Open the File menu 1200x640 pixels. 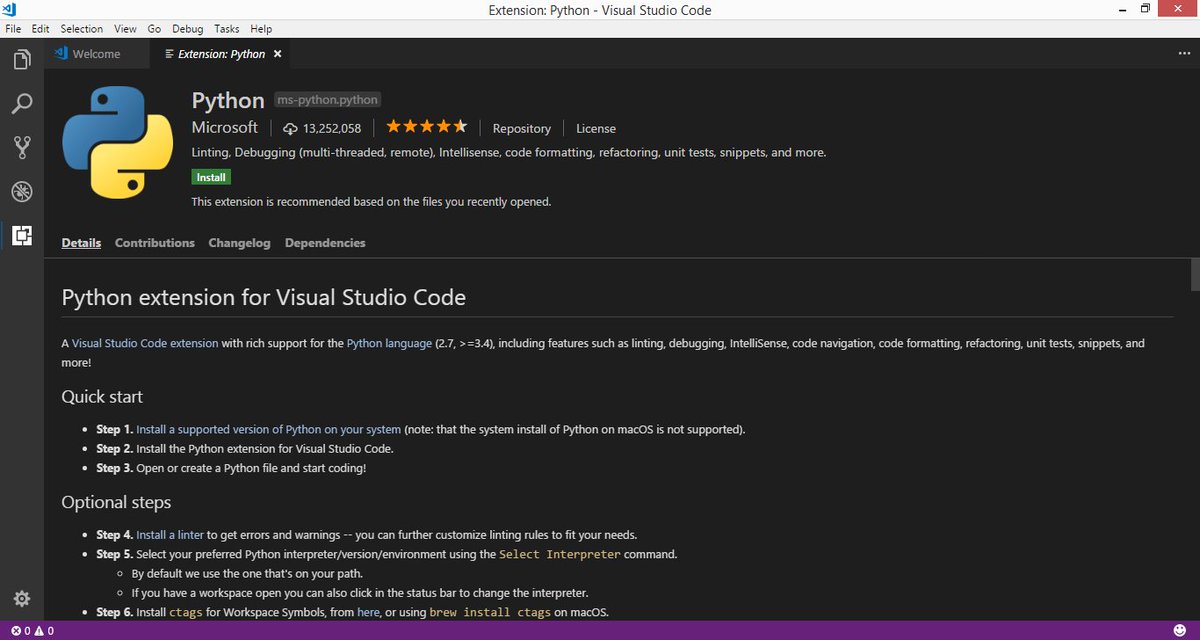coord(13,29)
